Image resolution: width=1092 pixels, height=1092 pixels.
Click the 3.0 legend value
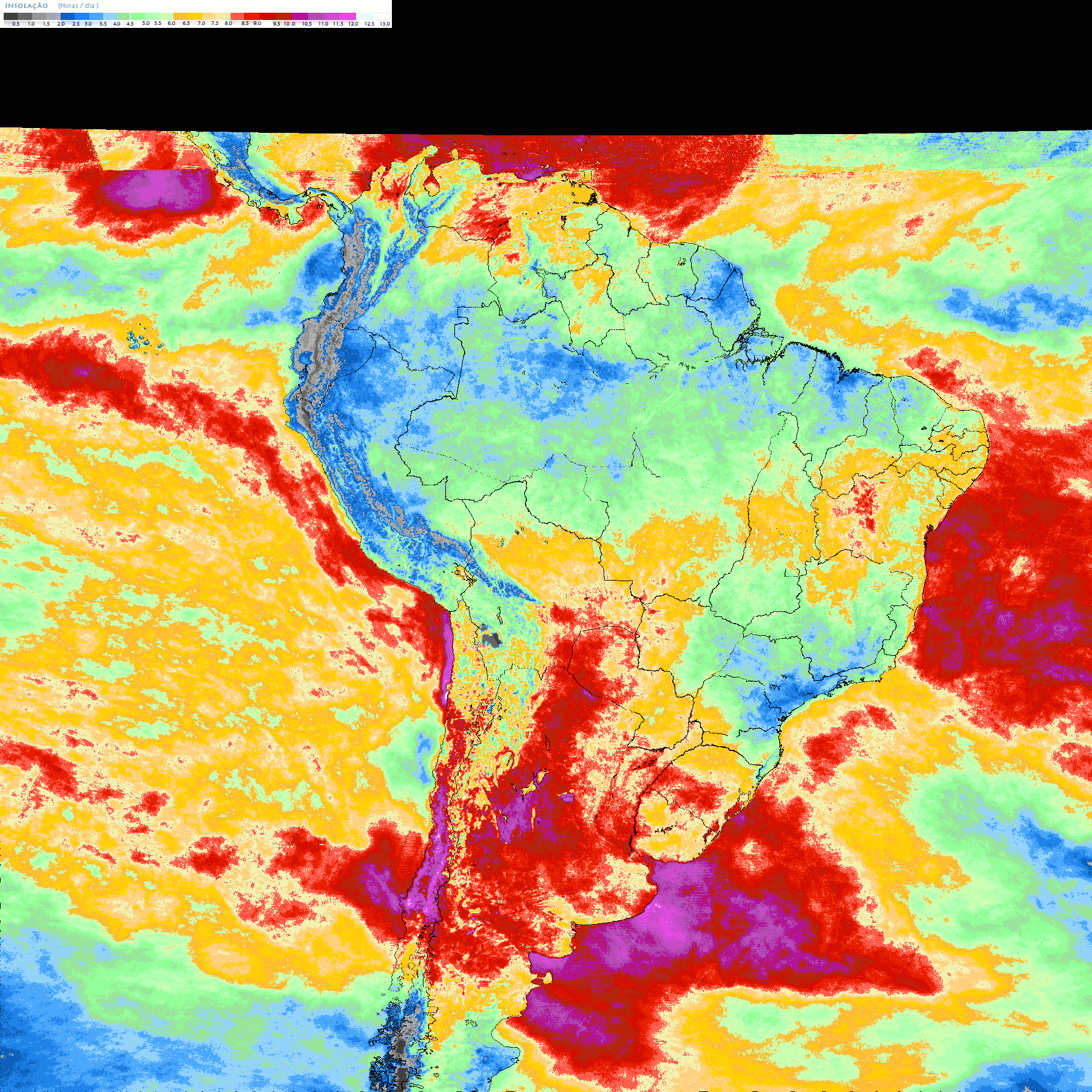click(x=88, y=24)
